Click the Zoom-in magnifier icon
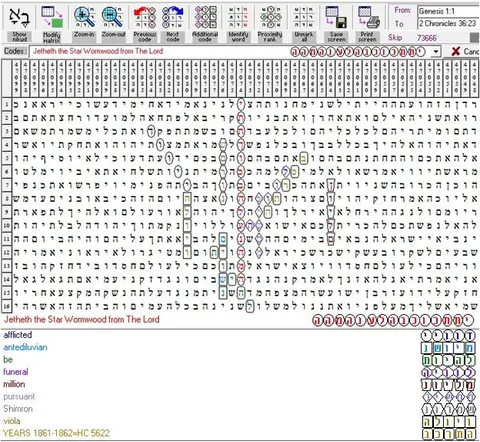The width and height of the screenshot is (480, 442). [84, 17]
